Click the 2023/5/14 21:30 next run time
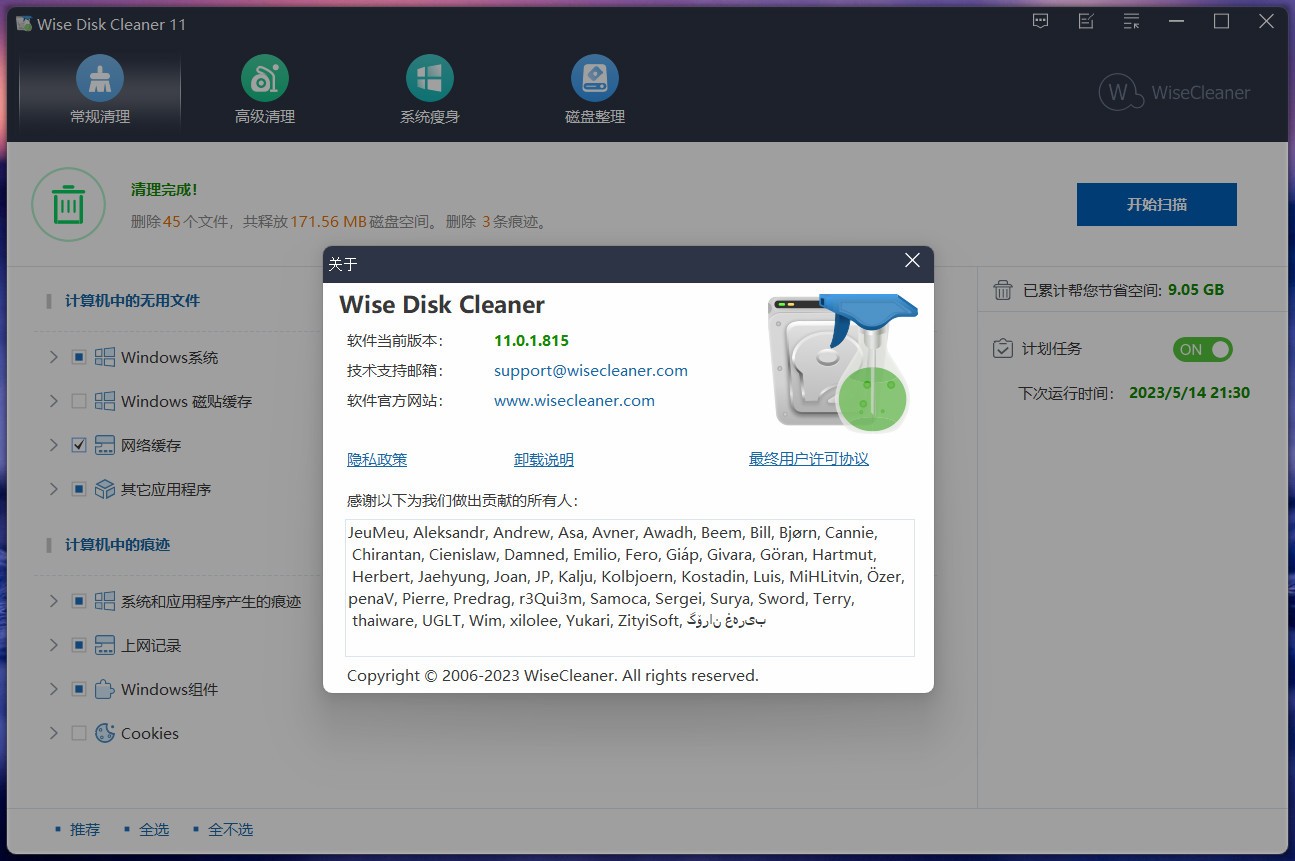Image resolution: width=1295 pixels, height=861 pixels. pyautogui.click(x=1189, y=393)
